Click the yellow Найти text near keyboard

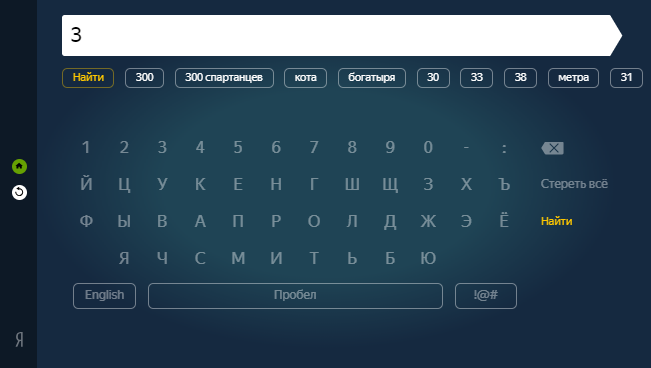556,221
